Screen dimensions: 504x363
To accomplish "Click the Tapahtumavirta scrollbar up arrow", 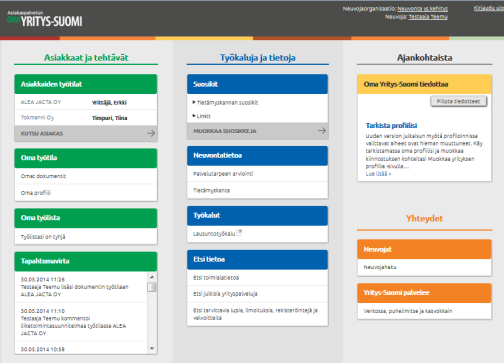I will point(152,277).
